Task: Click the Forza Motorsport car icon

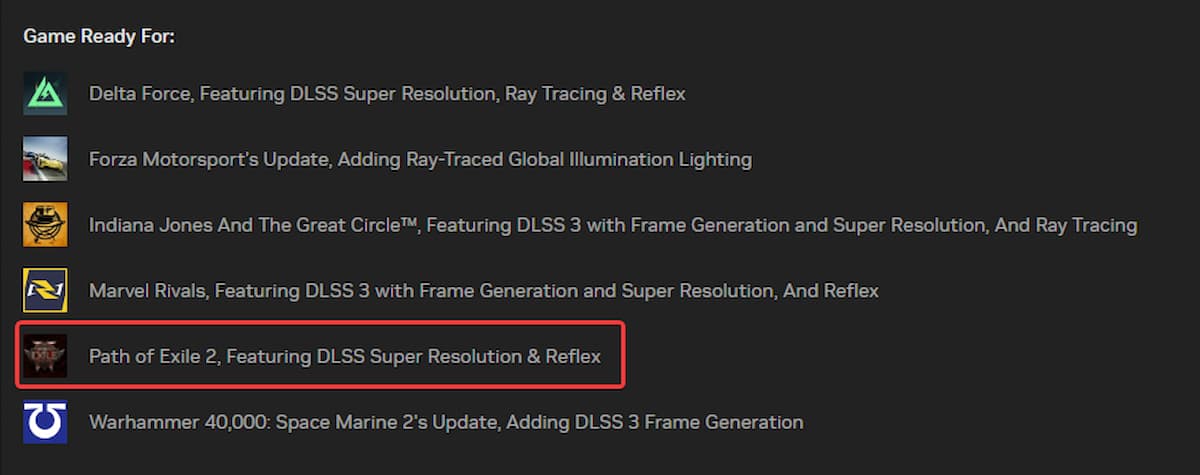Action: point(45,159)
